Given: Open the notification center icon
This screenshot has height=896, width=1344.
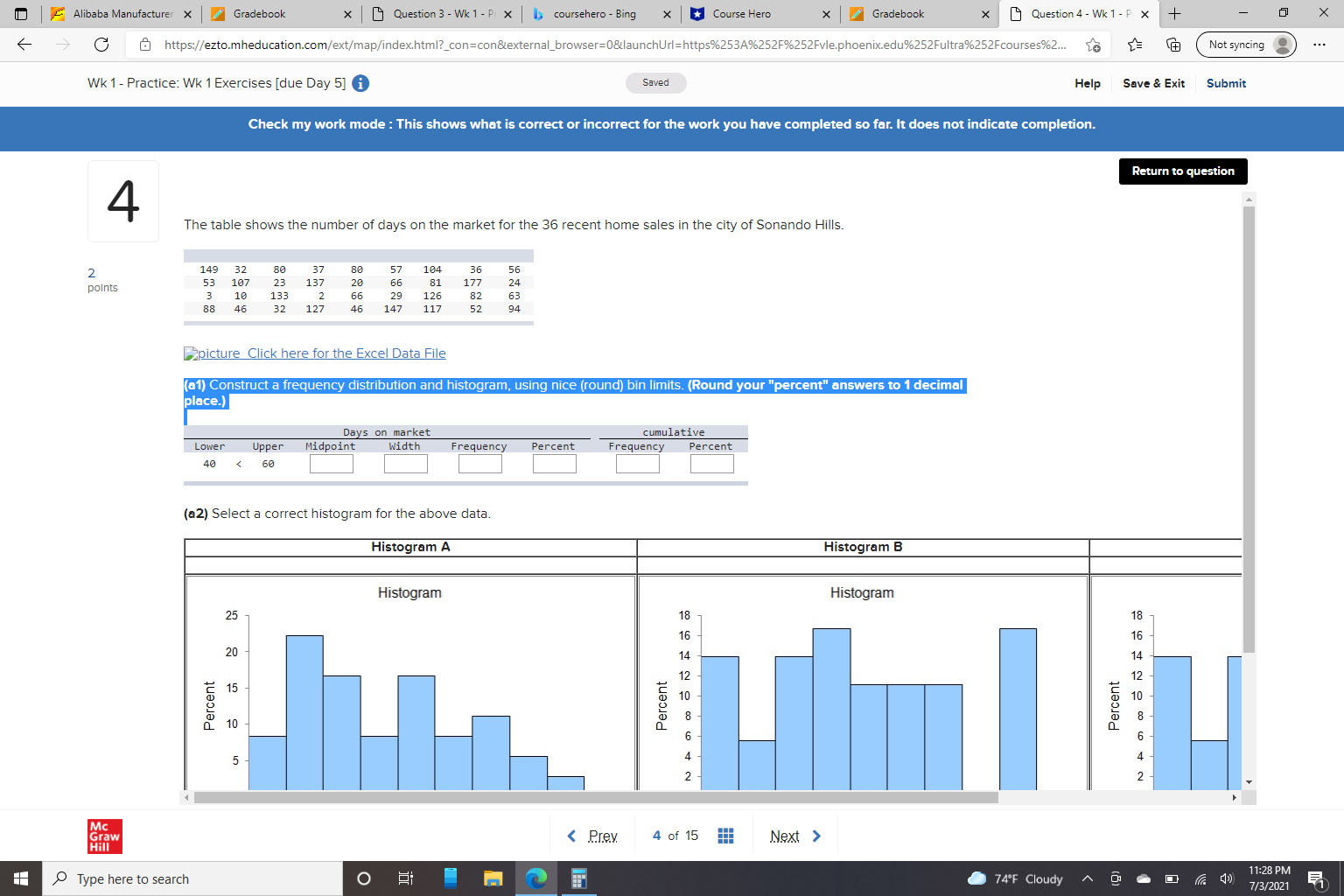Looking at the screenshot, I should click(1316, 878).
